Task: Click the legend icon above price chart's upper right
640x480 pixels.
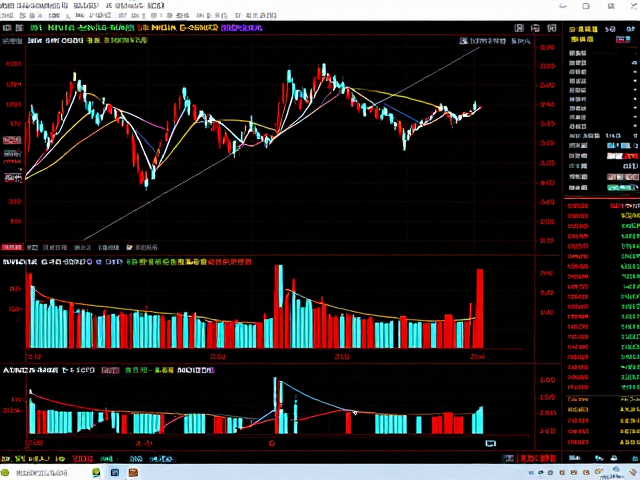Action: coord(463,41)
